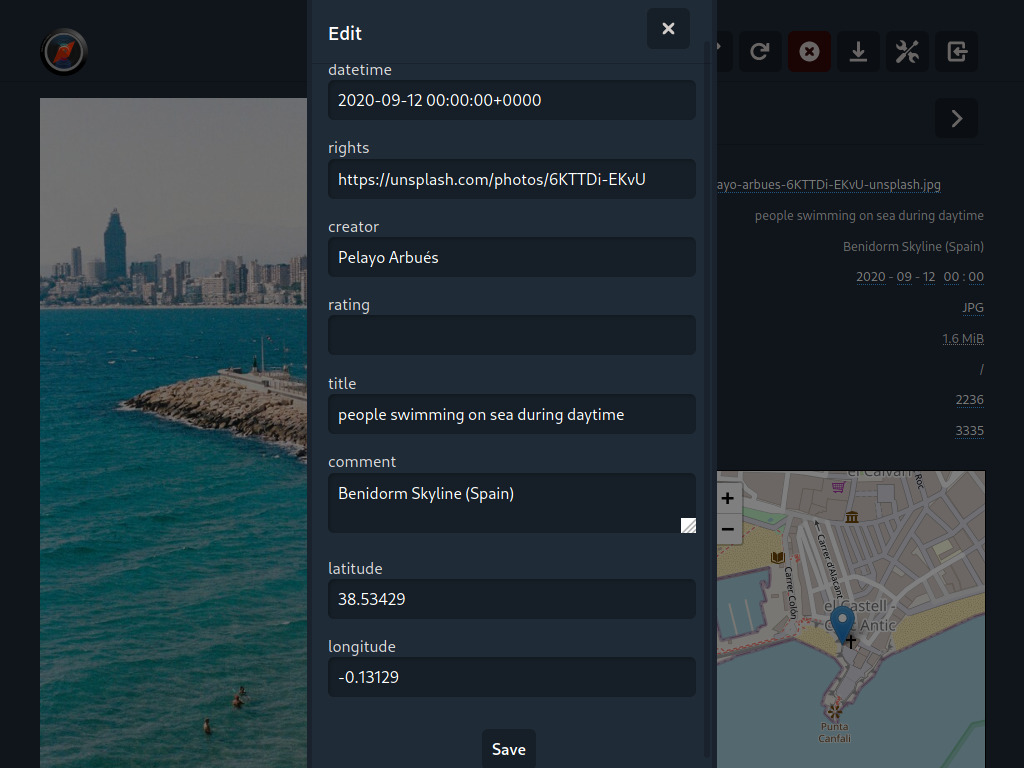Image resolution: width=1024 pixels, height=768 pixels.
Task: Click the shopping cart icon on map
Action: click(x=838, y=487)
